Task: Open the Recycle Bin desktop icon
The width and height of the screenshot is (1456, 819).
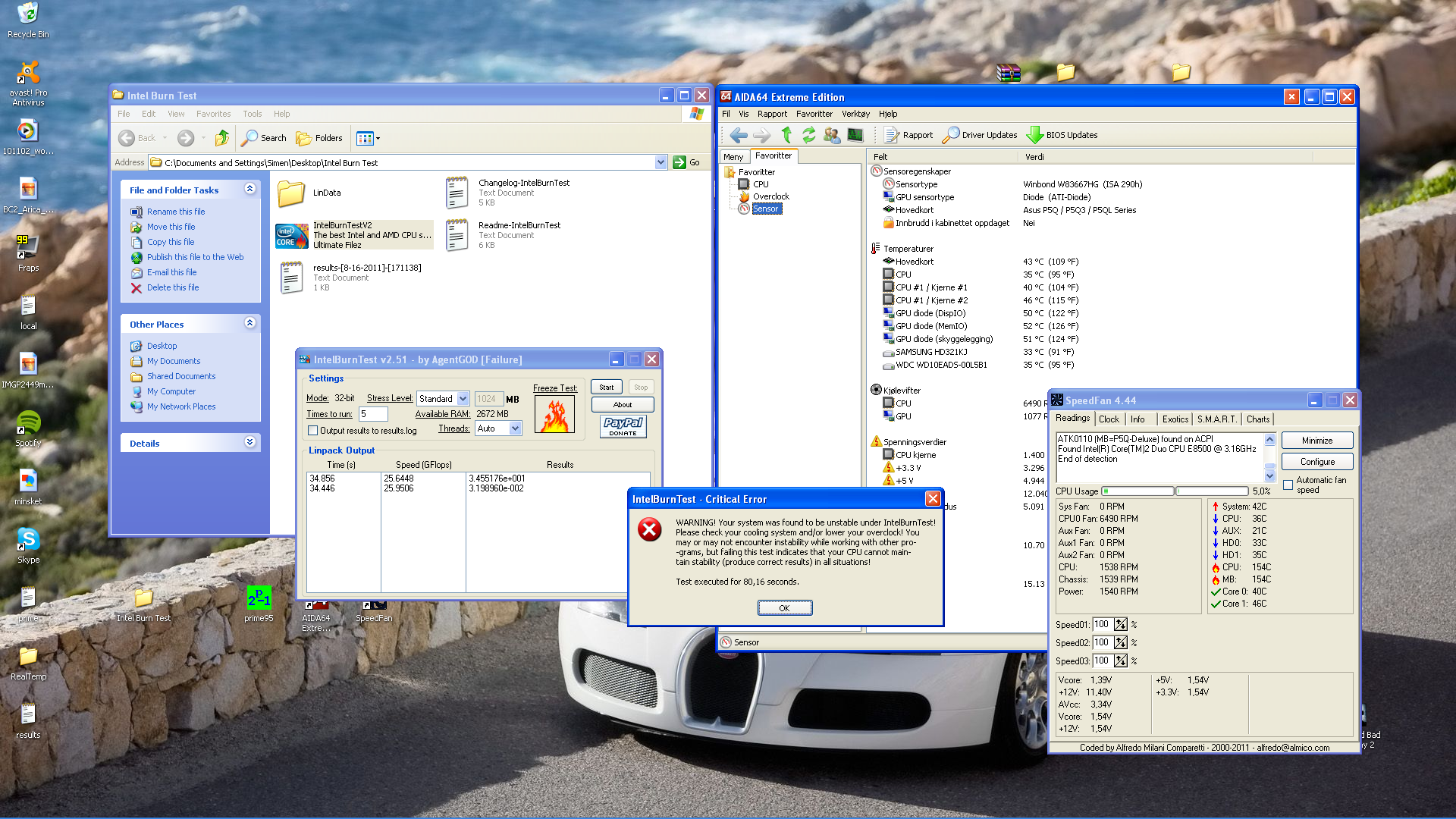Action: [28, 20]
